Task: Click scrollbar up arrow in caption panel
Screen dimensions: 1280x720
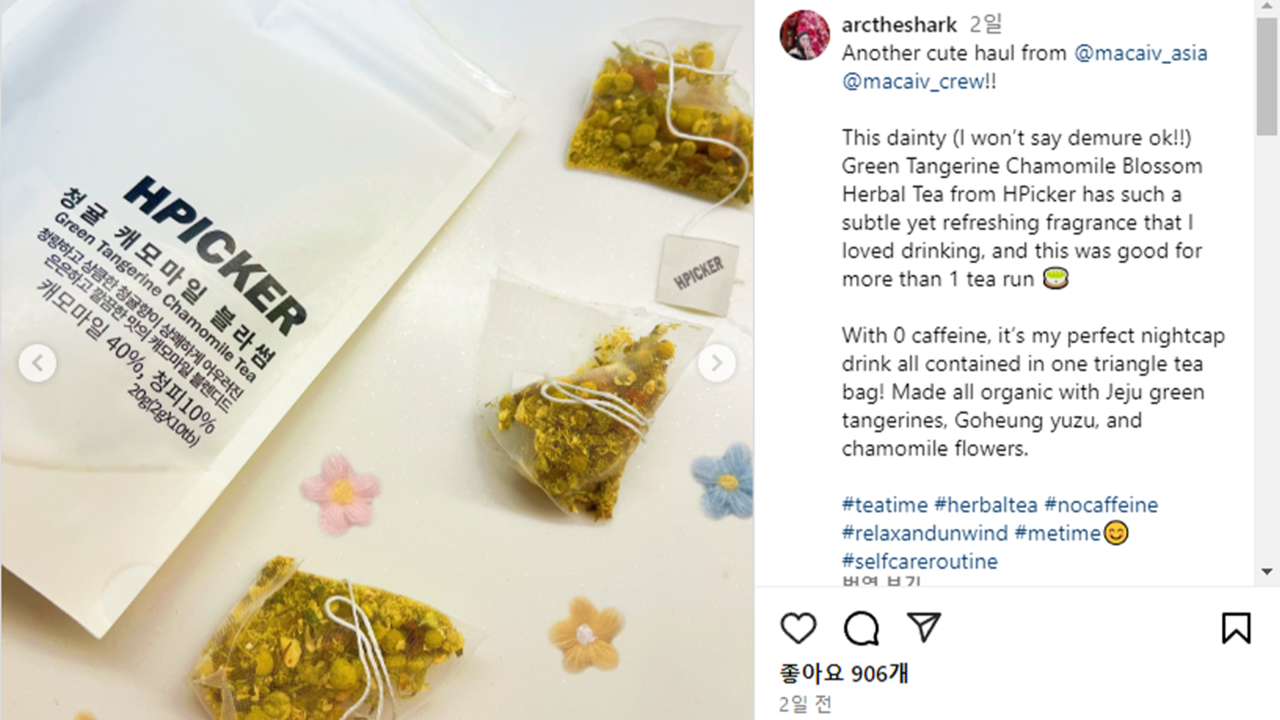Action: [1267, 9]
